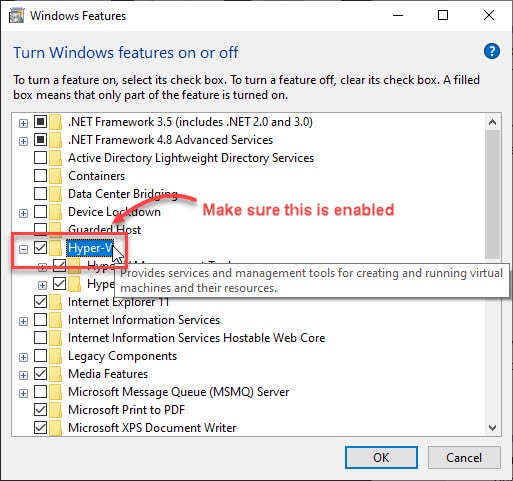Expand the Internet Information Services node

[23, 321]
